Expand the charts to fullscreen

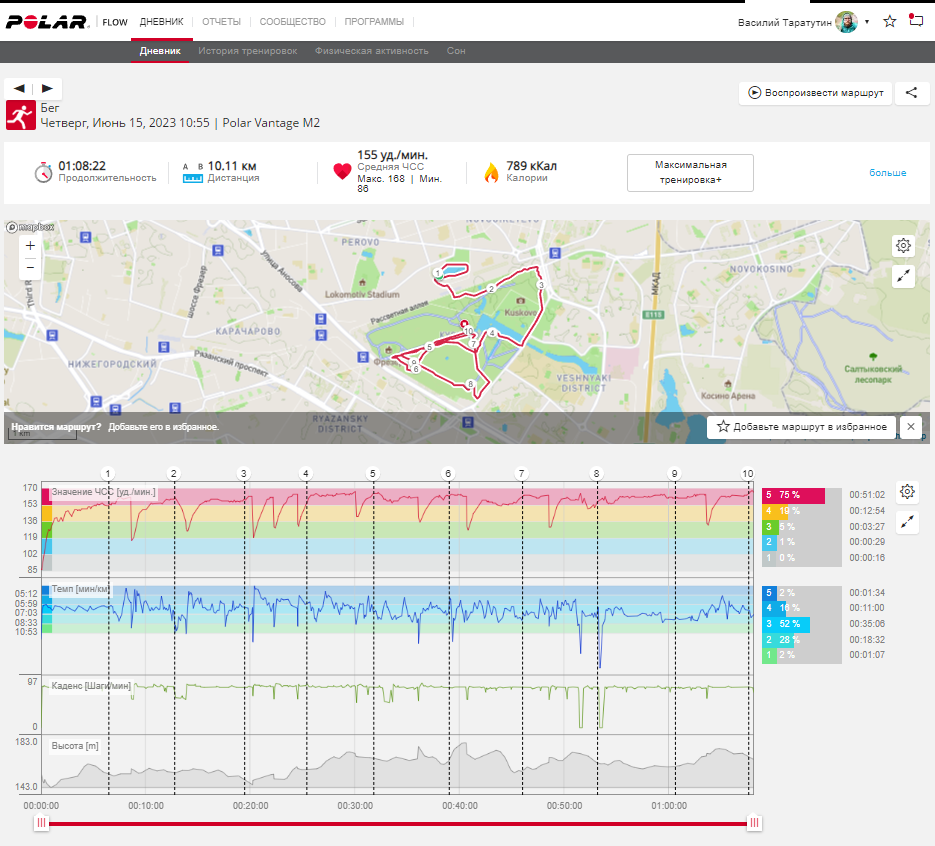[x=907, y=522]
